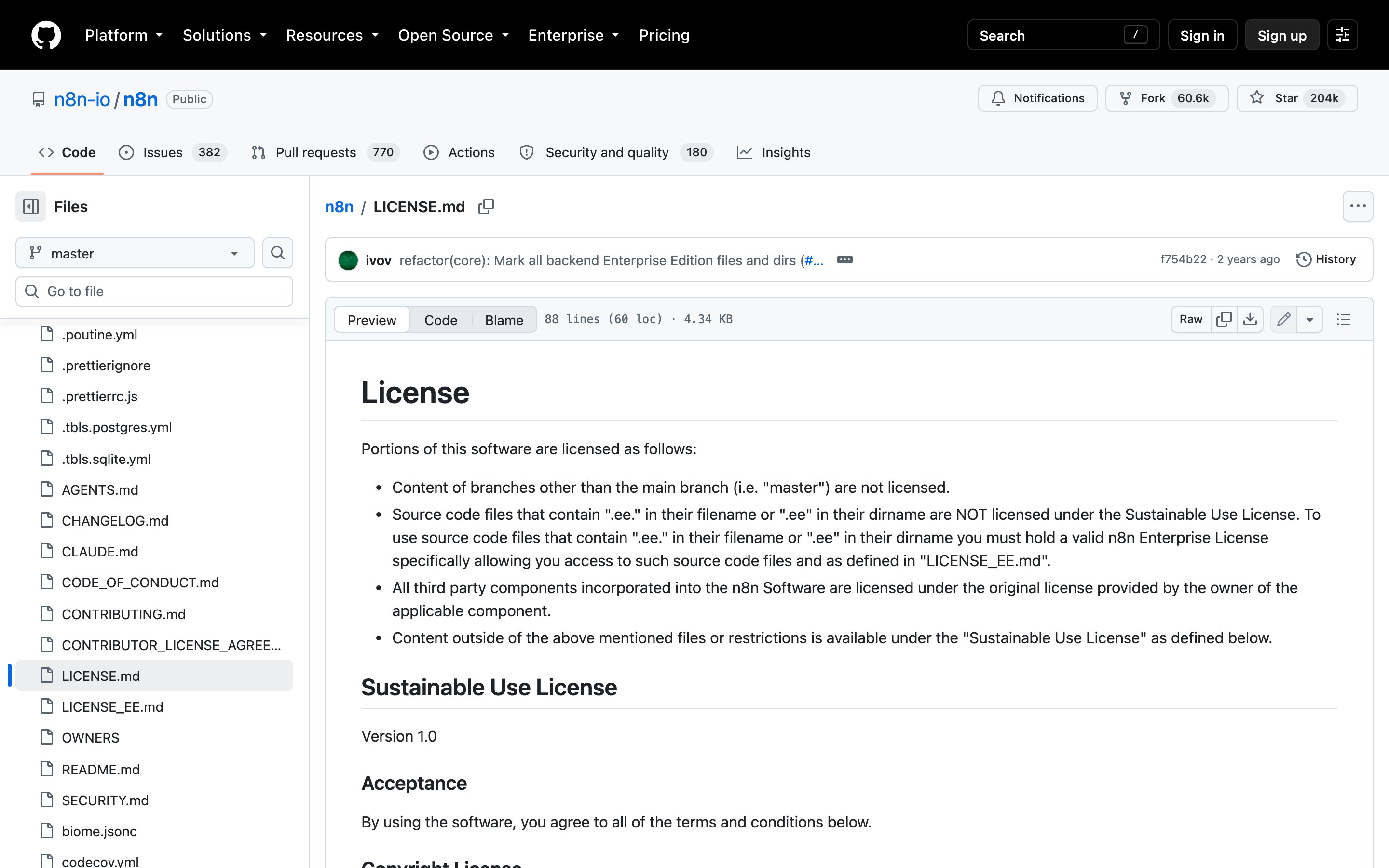Open OWNERS file
The image size is (1389, 868).
point(154,738)
